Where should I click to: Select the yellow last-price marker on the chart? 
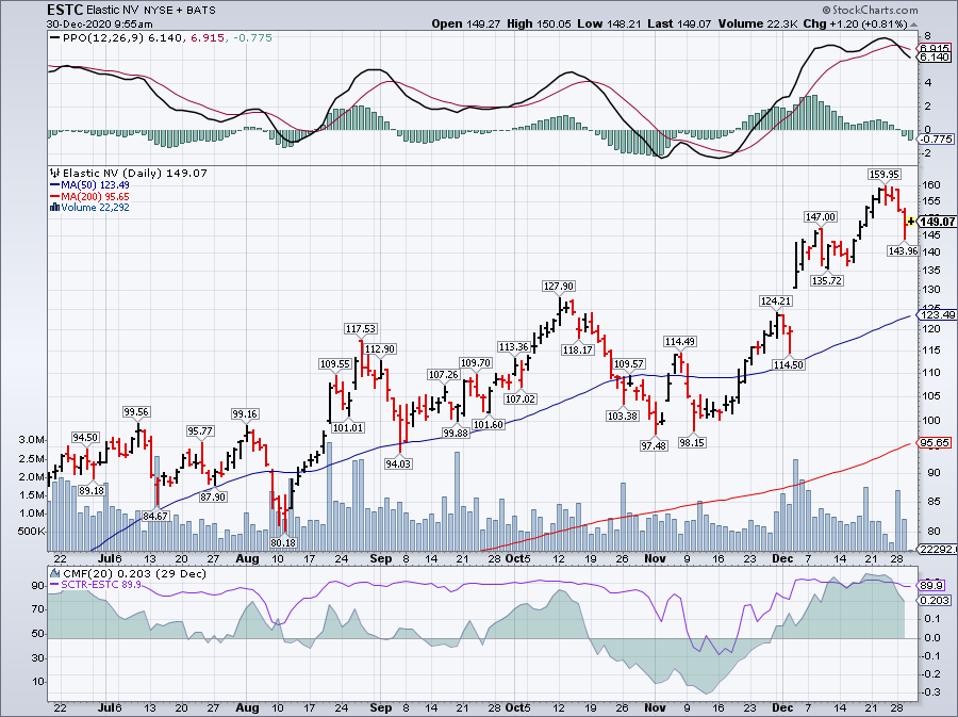[911, 222]
